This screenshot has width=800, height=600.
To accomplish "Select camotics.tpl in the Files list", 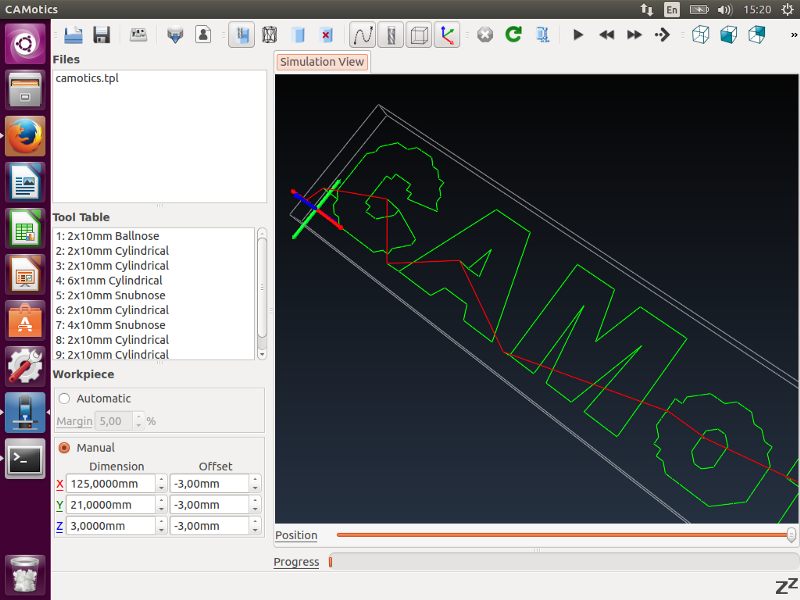I will tap(87, 78).
